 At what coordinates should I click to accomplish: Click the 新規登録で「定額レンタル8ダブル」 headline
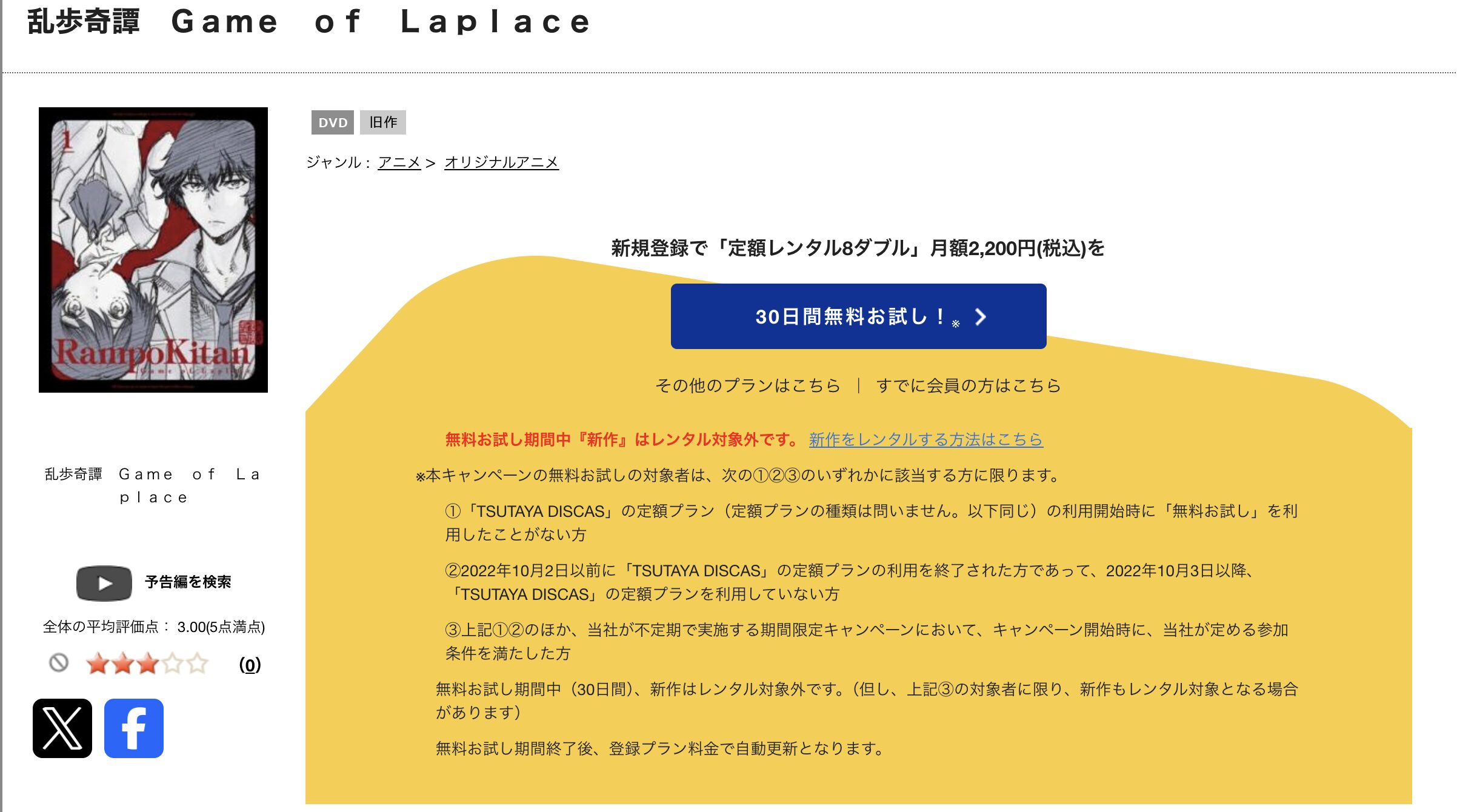tap(858, 248)
